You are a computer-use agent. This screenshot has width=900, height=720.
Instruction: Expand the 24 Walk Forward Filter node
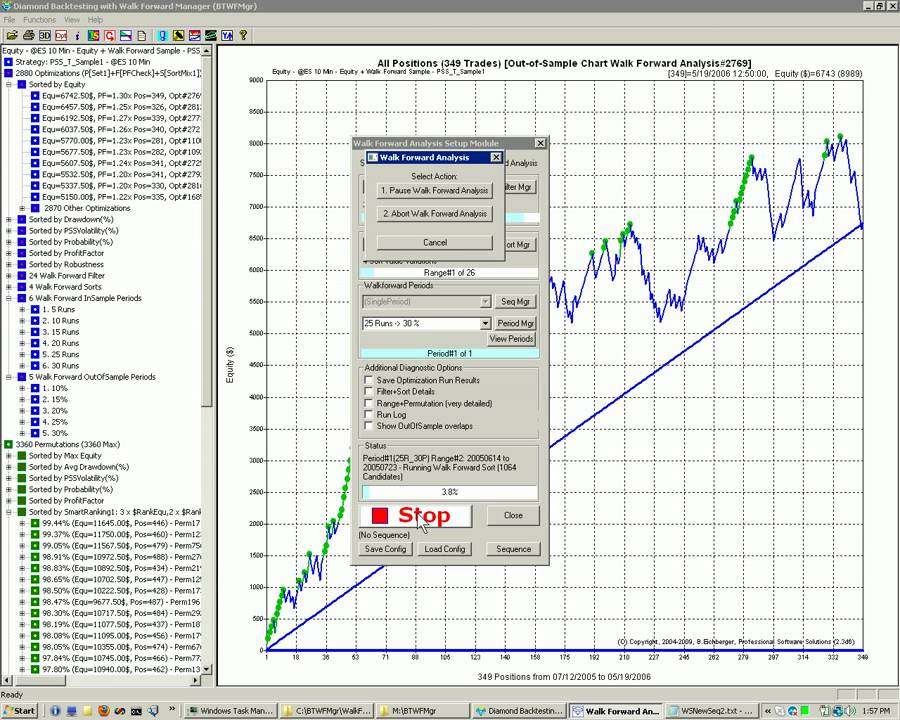tap(9, 276)
